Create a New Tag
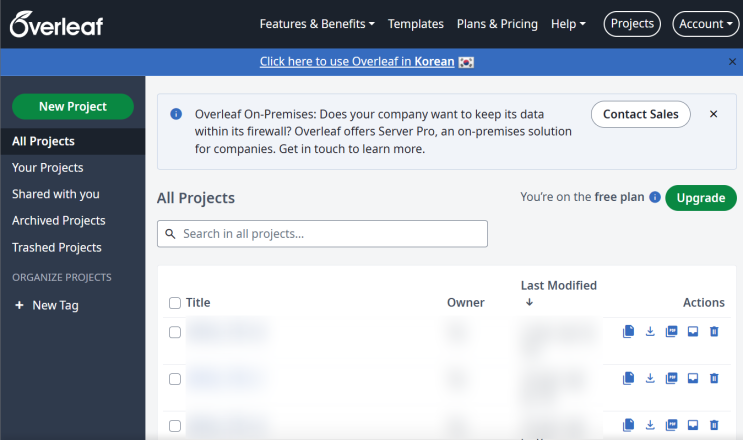743x440 pixels. tap(47, 305)
